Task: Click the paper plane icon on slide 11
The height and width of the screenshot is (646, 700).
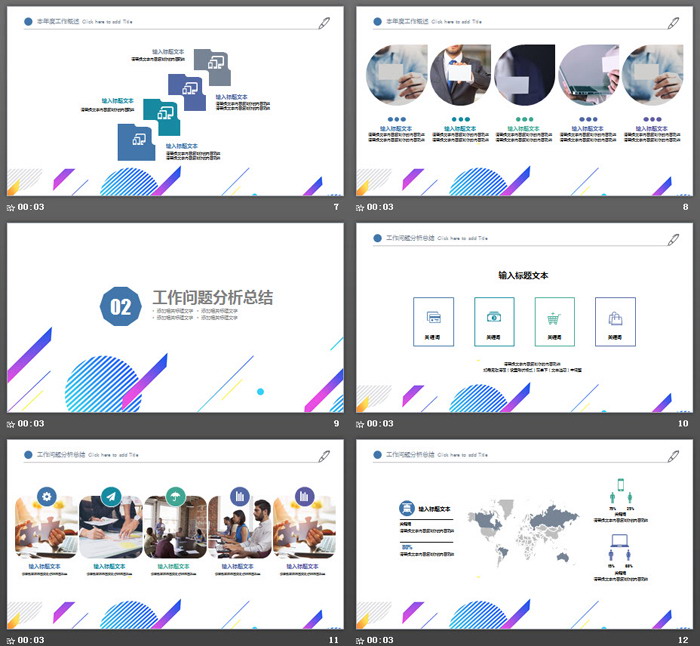Action: pyautogui.click(x=111, y=496)
